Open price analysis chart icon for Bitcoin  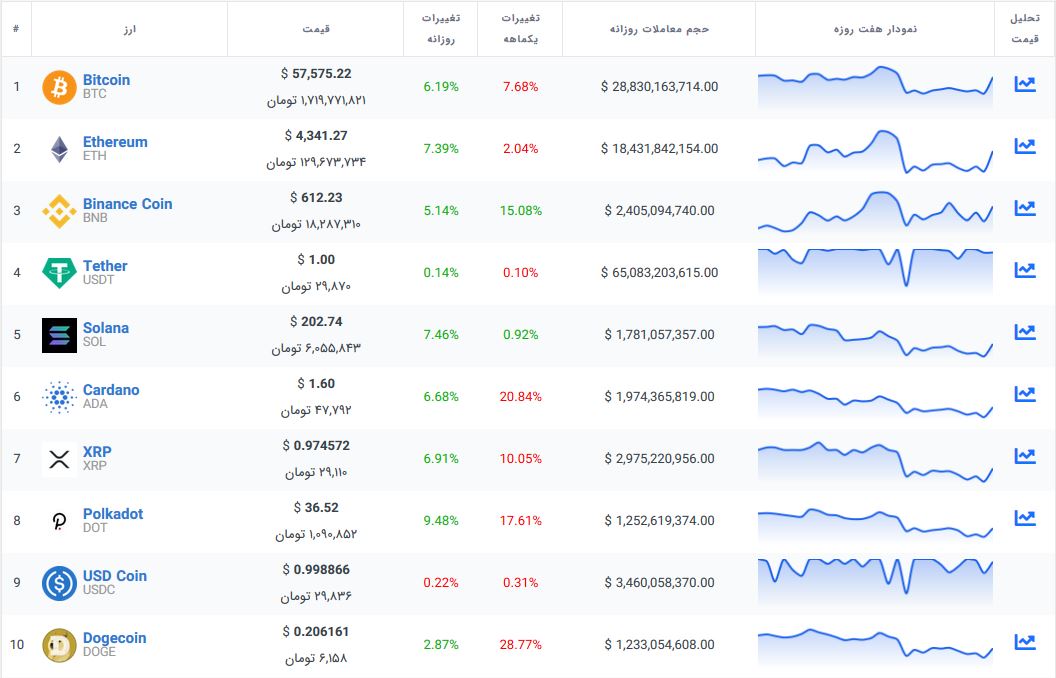tap(1024, 84)
